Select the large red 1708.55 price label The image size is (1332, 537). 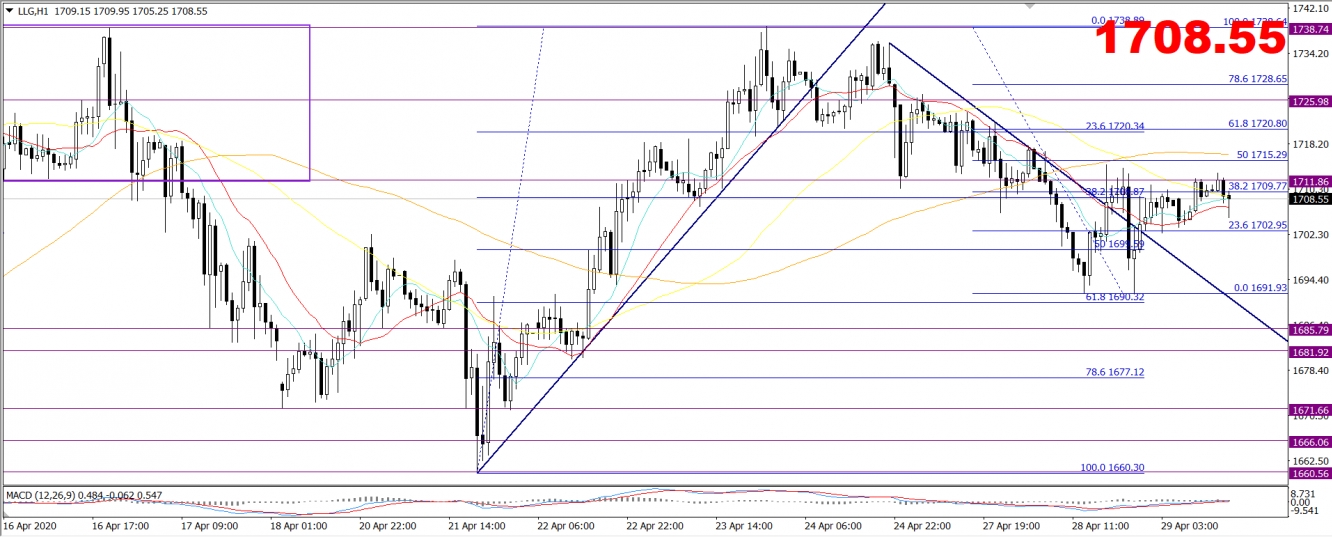(1189, 39)
